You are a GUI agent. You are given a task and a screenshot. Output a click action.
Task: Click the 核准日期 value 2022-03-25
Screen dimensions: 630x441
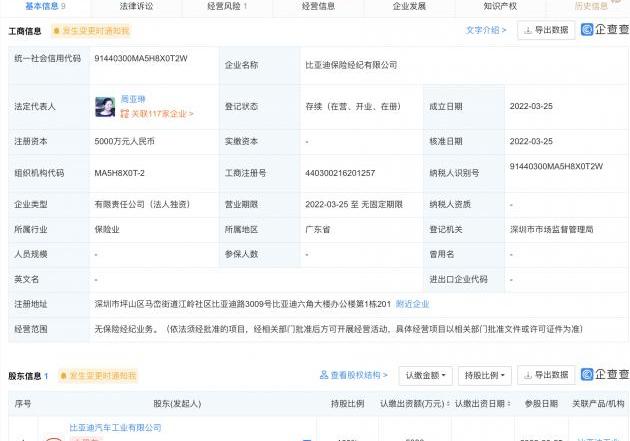[x=531, y=141]
